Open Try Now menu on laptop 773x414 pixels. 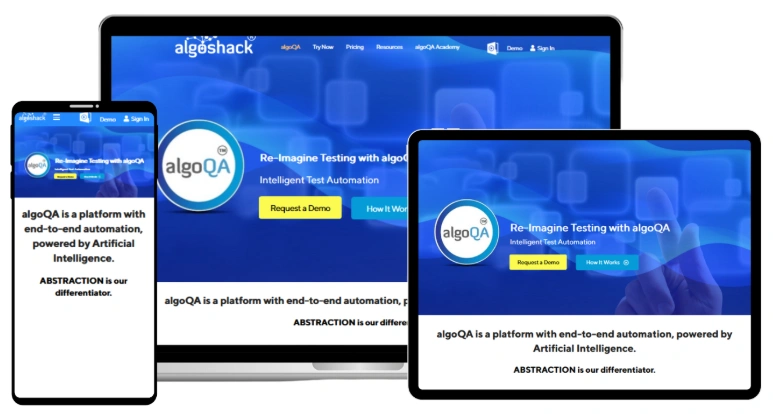(323, 47)
